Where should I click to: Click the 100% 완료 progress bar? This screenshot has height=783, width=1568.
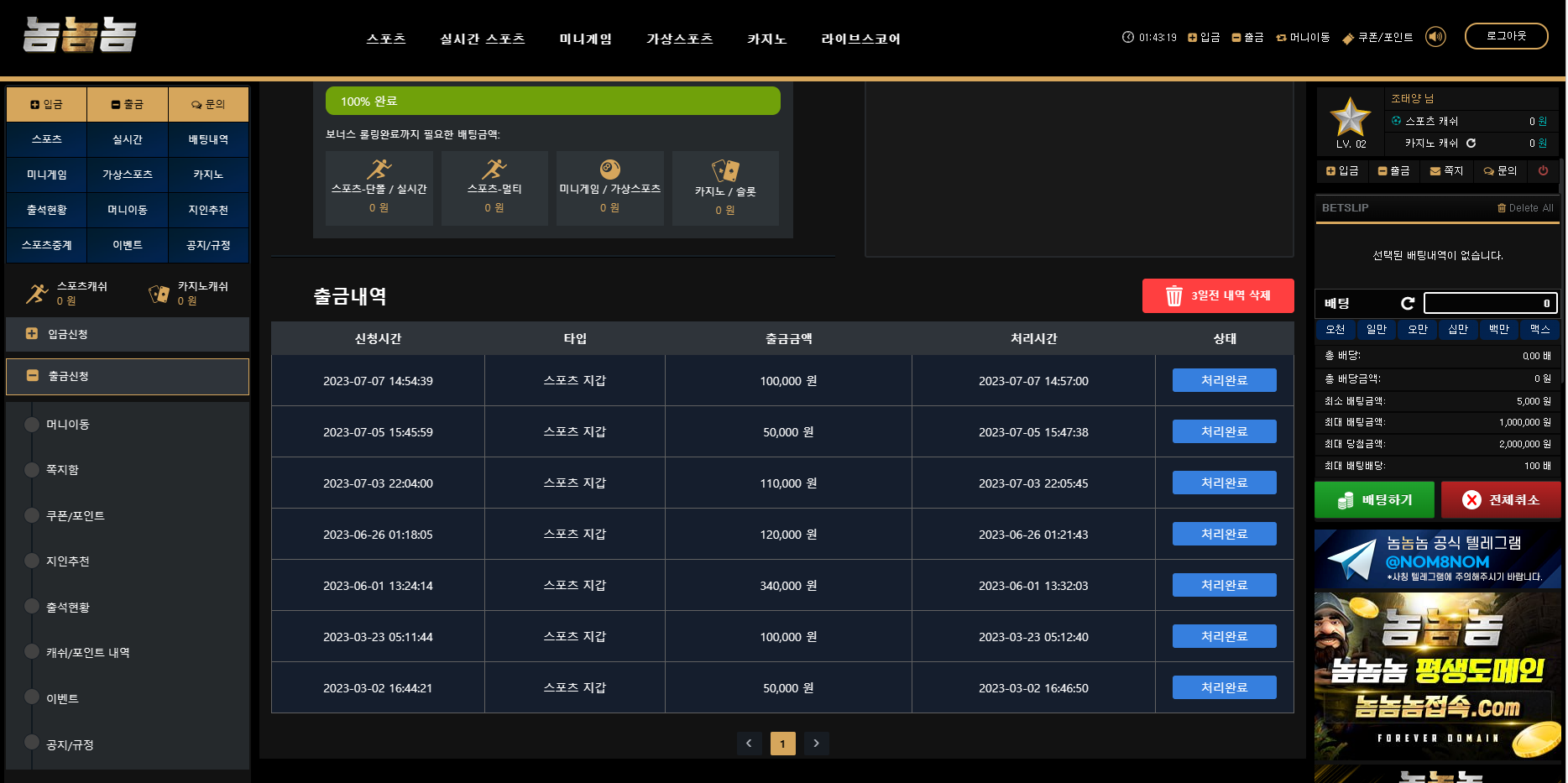552,101
